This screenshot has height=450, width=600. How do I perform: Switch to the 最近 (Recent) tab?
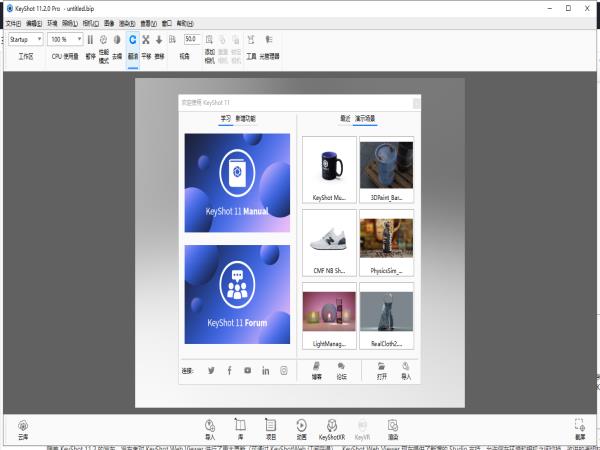[x=345, y=119]
